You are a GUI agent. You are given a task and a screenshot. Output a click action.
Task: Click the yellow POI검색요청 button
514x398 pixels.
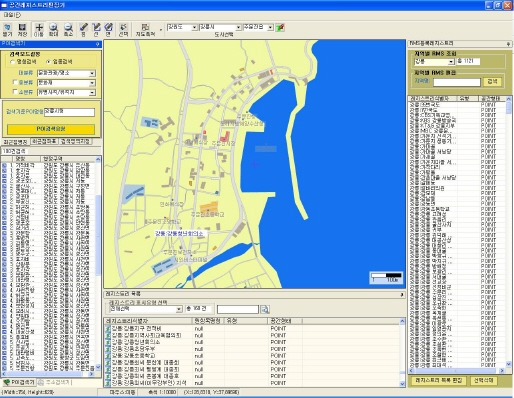51,129
